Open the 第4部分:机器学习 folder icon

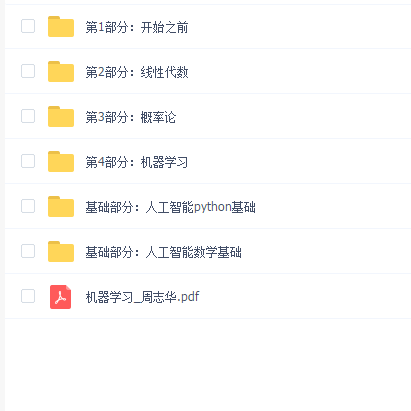click(x=61, y=161)
